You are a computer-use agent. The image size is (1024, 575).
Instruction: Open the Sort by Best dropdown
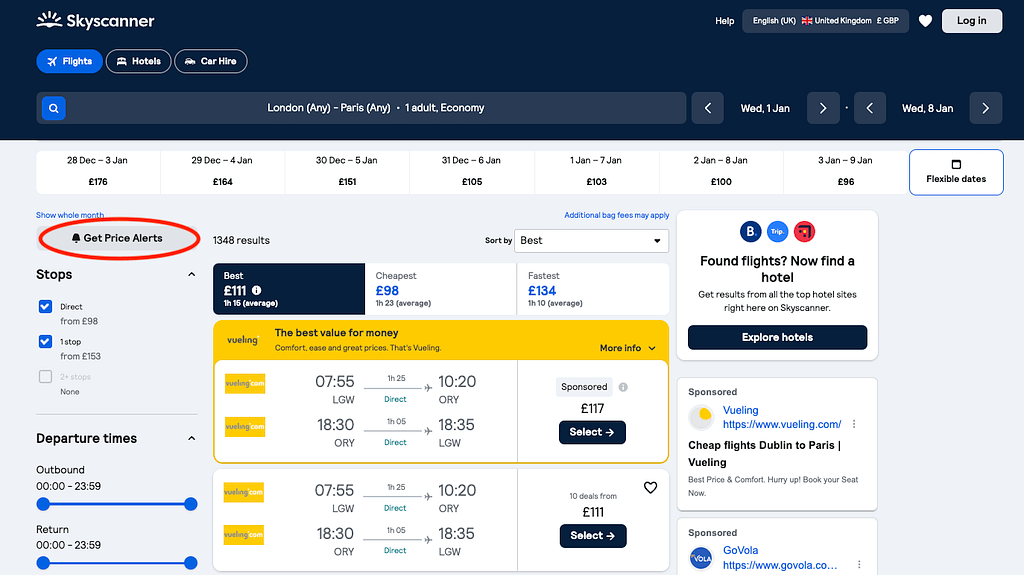pyautogui.click(x=591, y=240)
